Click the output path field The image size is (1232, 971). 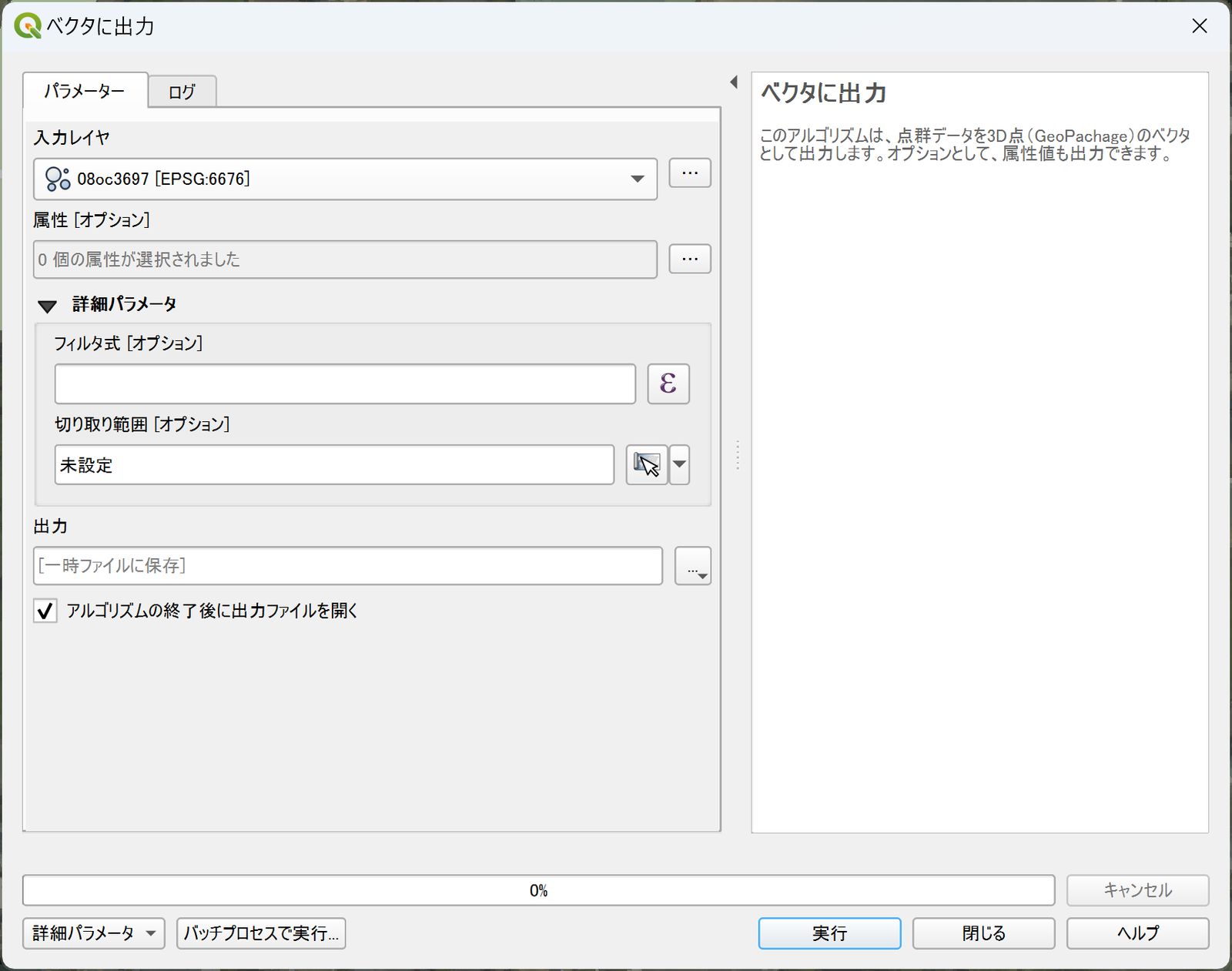pos(348,566)
